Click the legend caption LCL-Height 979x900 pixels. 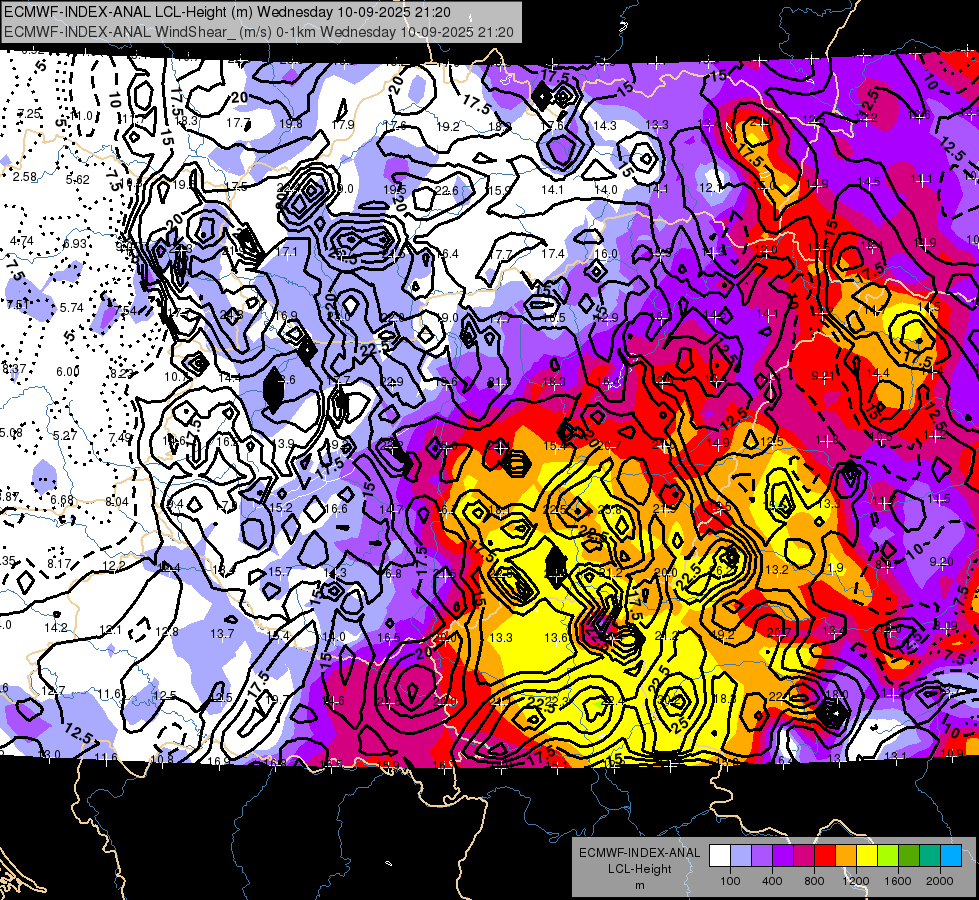pos(639,869)
